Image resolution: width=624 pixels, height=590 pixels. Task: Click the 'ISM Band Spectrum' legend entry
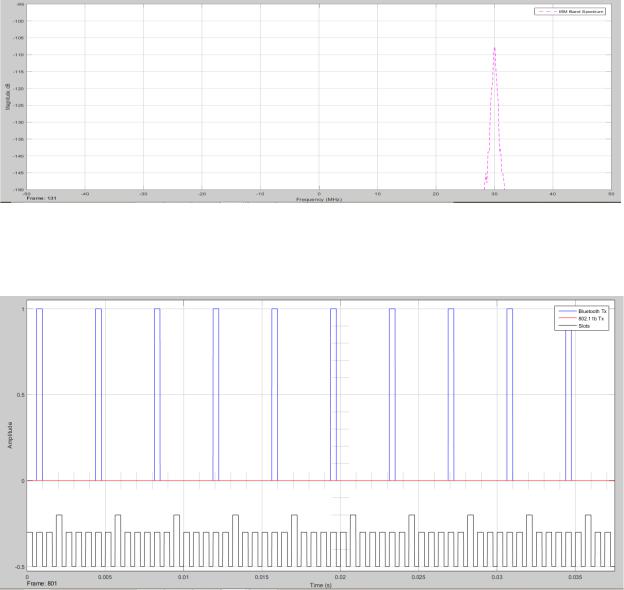coord(570,12)
